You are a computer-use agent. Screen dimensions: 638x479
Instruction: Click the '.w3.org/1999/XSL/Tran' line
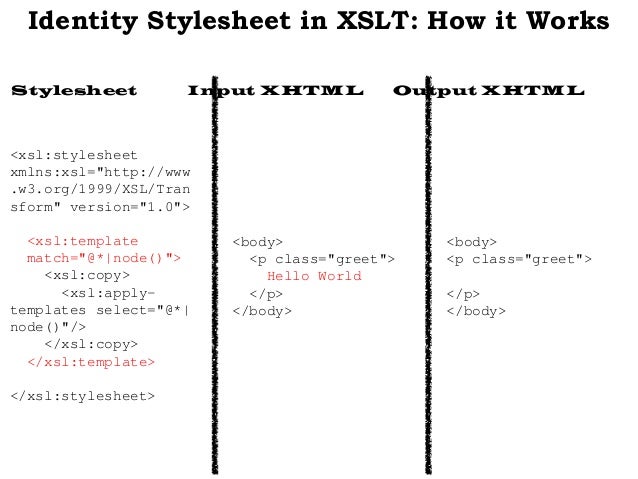coord(100,189)
